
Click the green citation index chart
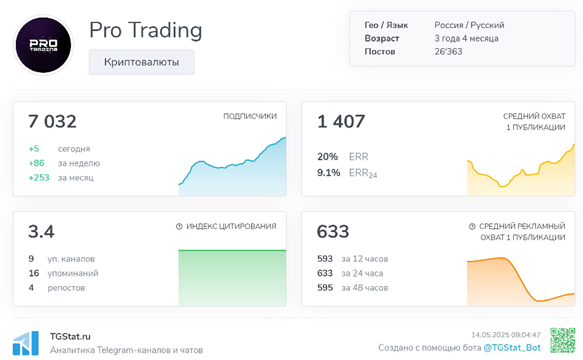tap(232, 277)
